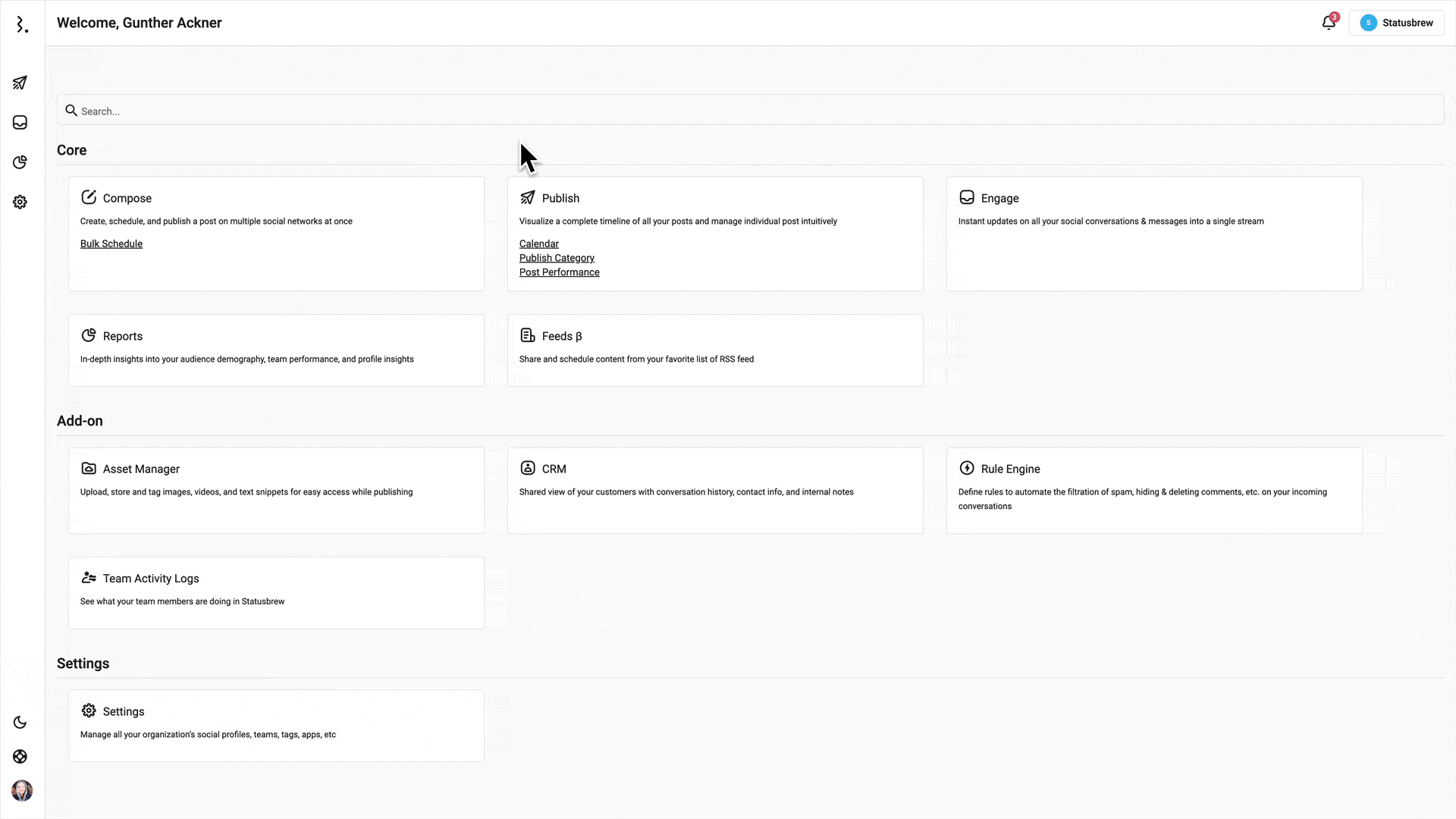Open Engage using the inbox sidebar icon
Viewport: 1456px width, 819px height.
pyautogui.click(x=20, y=122)
